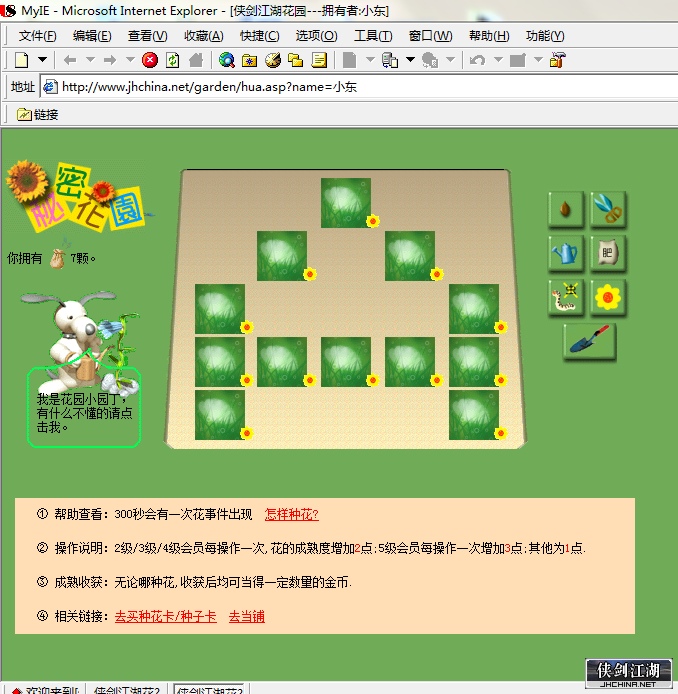Go forward with the right arrow icon

pyautogui.click(x=110, y=60)
